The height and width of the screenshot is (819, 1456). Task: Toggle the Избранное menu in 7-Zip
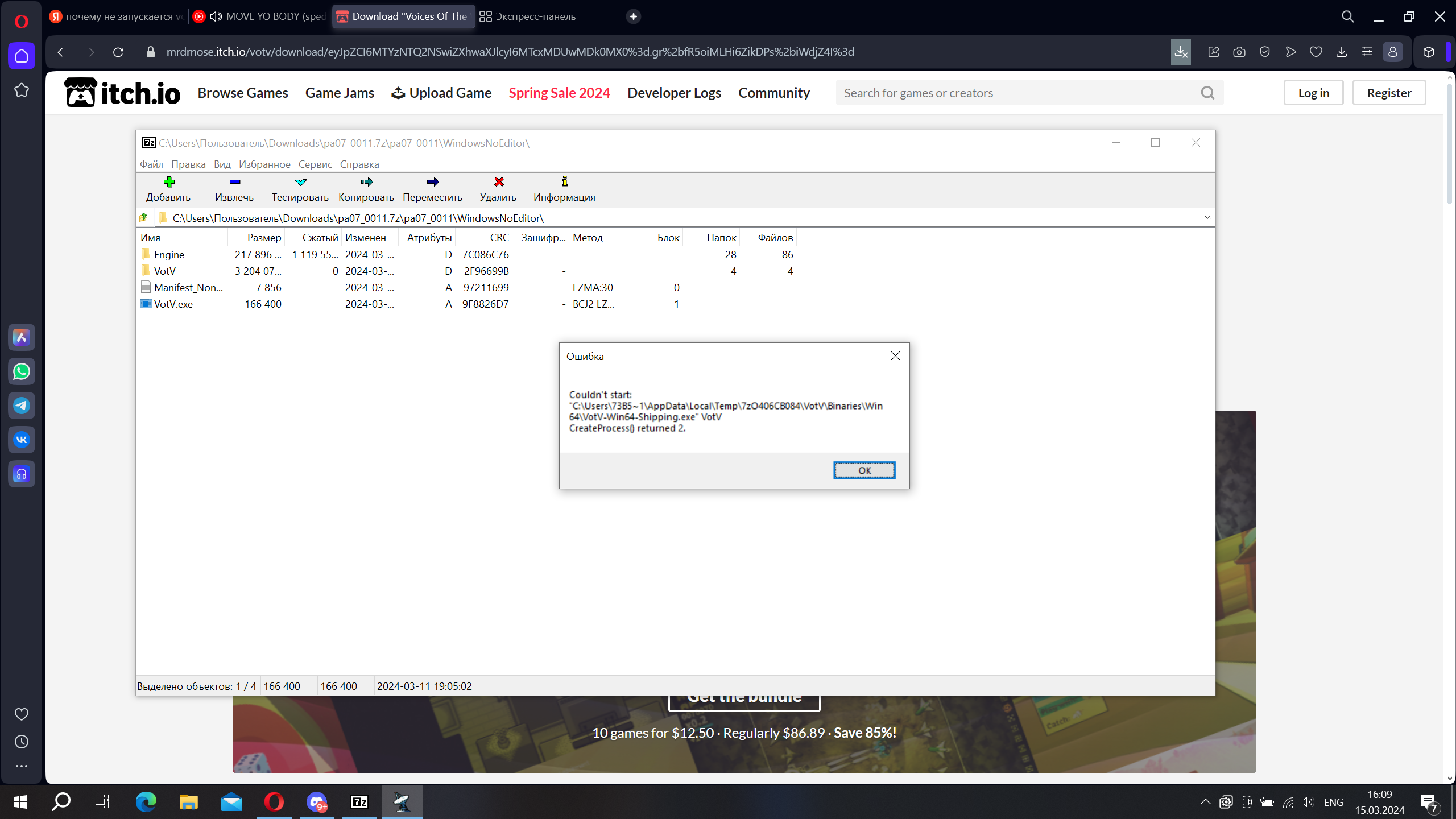point(262,164)
